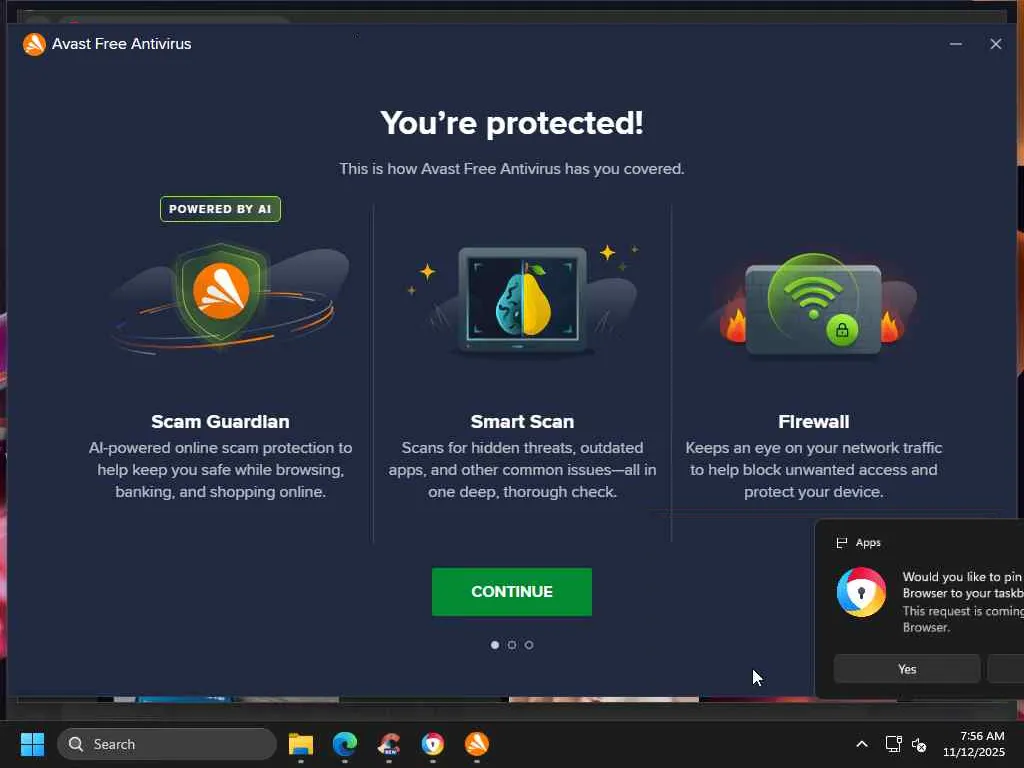Select the second page indicator dot
This screenshot has height=768, width=1024.
click(512, 645)
